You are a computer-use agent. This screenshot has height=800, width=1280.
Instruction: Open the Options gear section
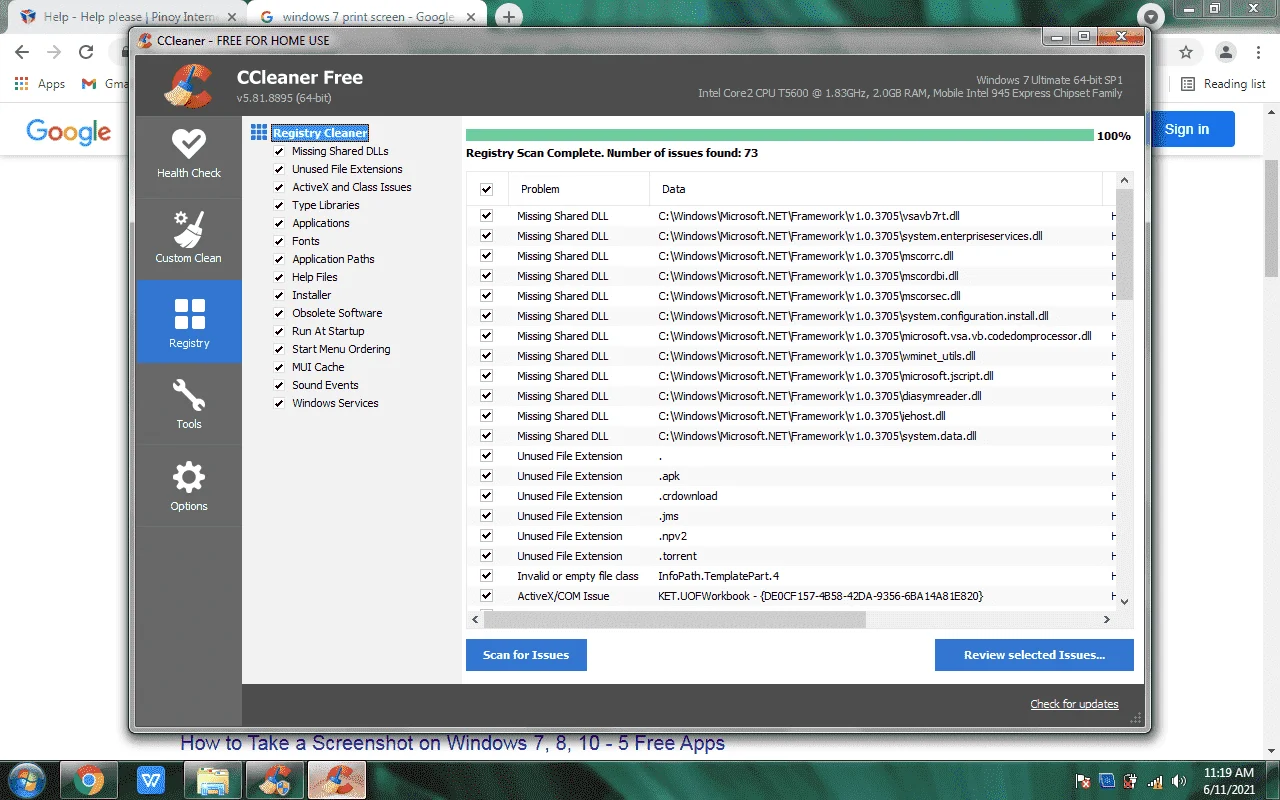[188, 486]
